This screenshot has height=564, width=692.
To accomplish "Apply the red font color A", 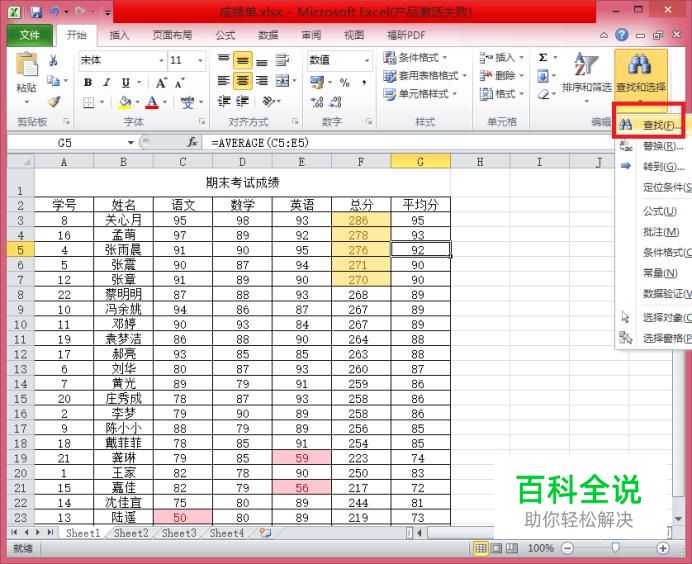I will coord(152,102).
